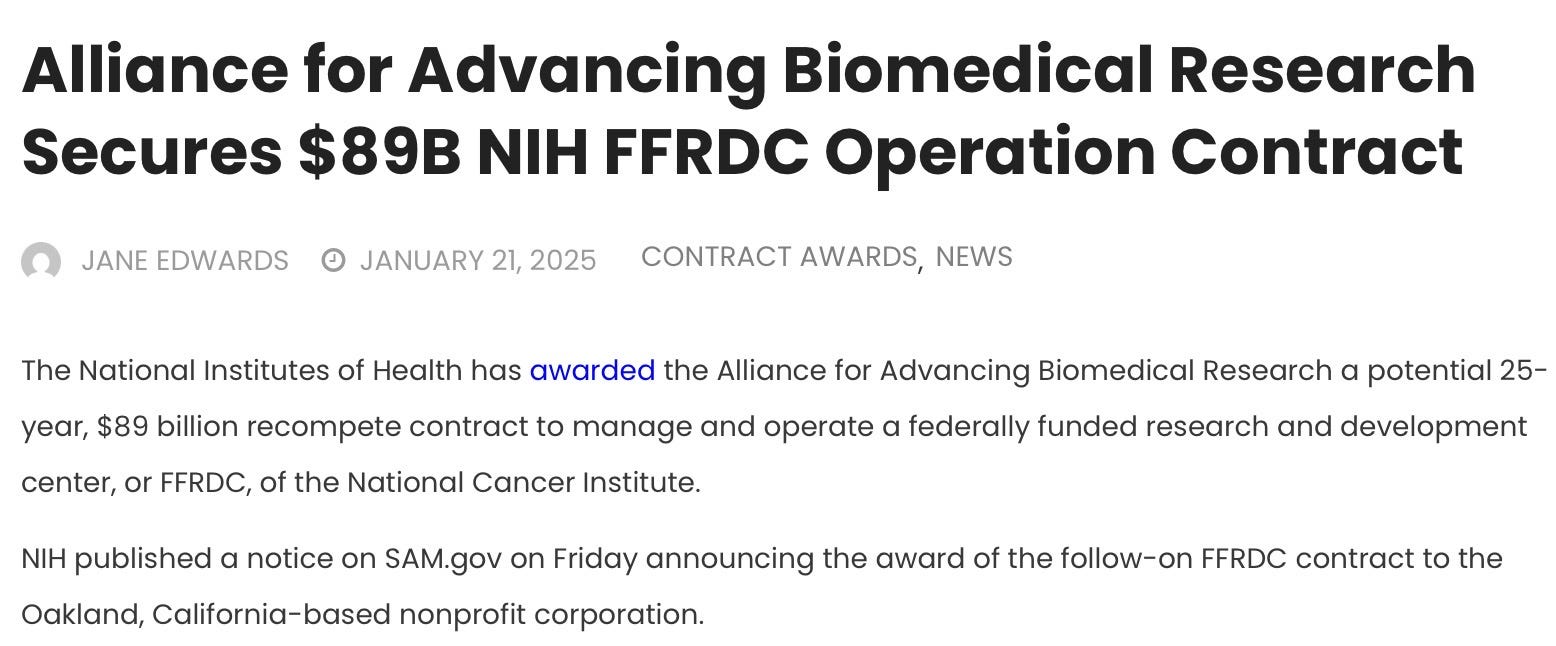Click "$89B" in the article headline
The image size is (1556, 646).
pos(379,152)
